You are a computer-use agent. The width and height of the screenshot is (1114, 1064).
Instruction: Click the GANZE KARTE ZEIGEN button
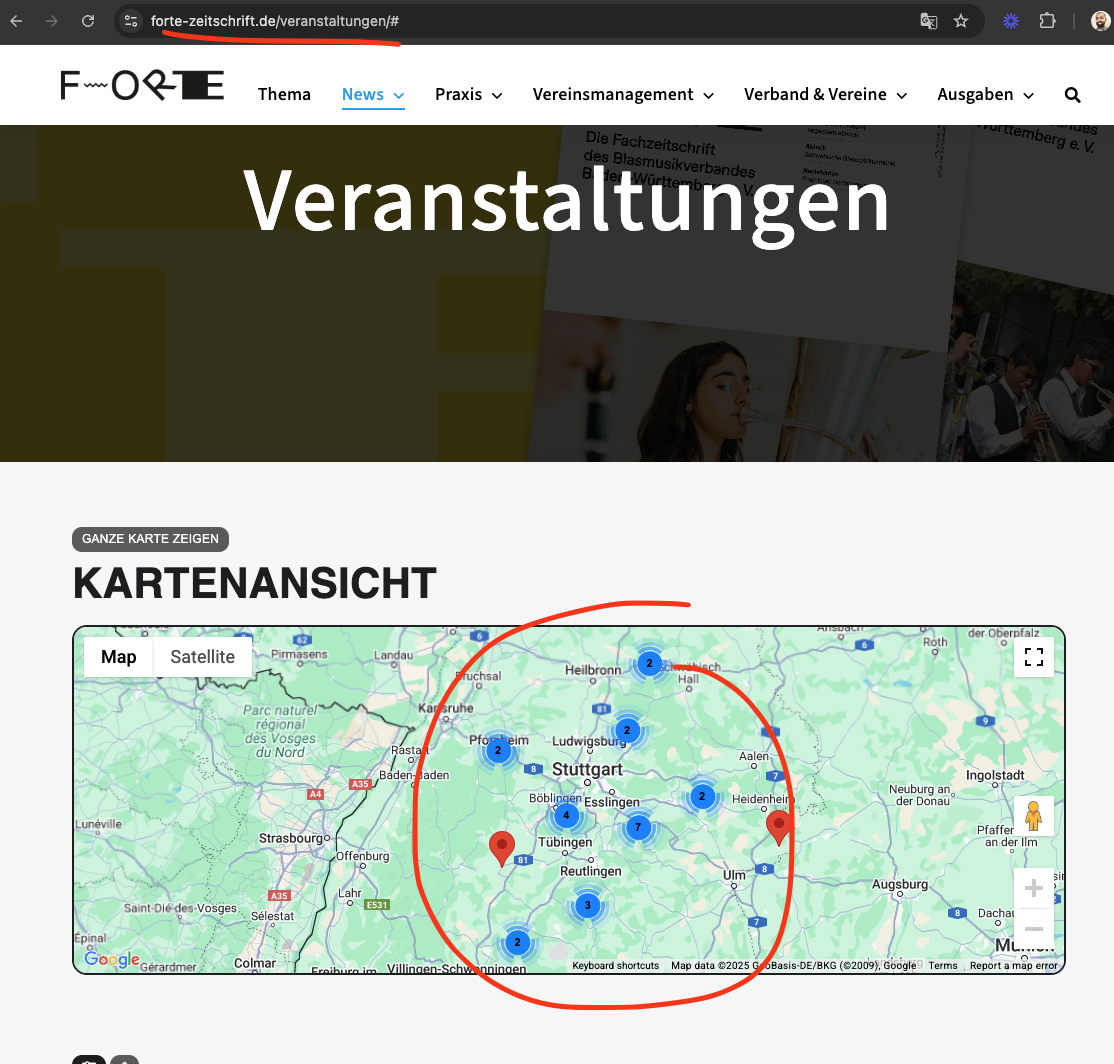click(151, 539)
